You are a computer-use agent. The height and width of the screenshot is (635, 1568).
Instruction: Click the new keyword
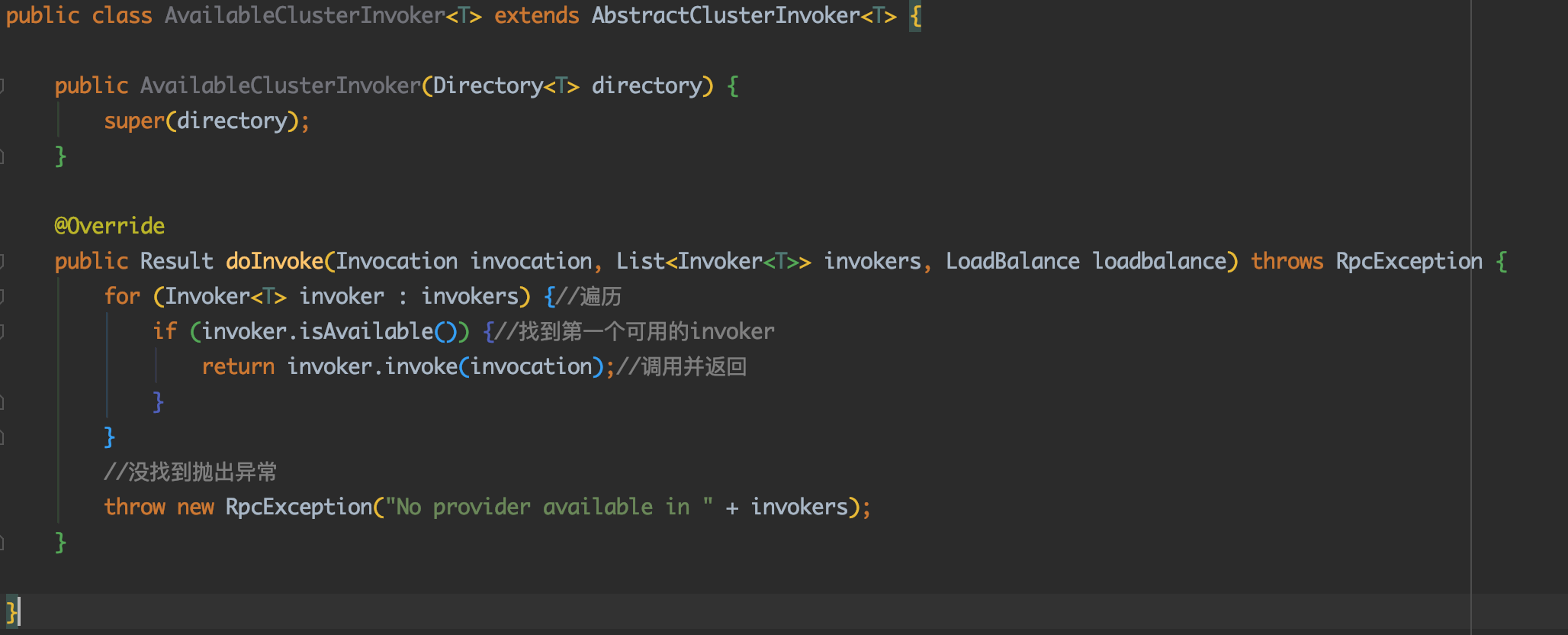pos(195,507)
